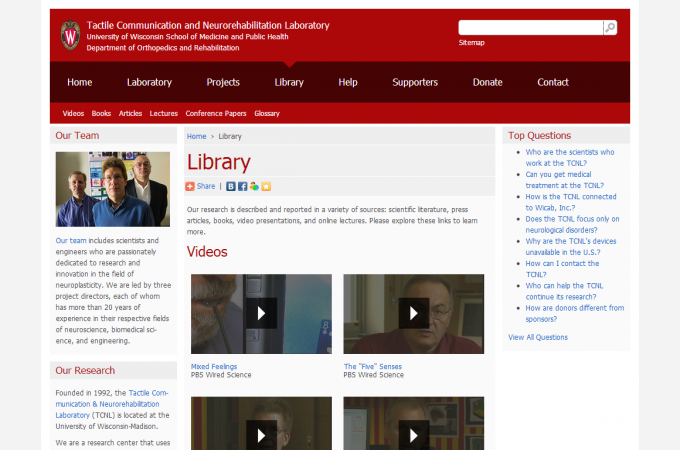The height and width of the screenshot is (450, 680).
Task: Open Books in the sub-navigation
Action: pyautogui.click(x=101, y=114)
